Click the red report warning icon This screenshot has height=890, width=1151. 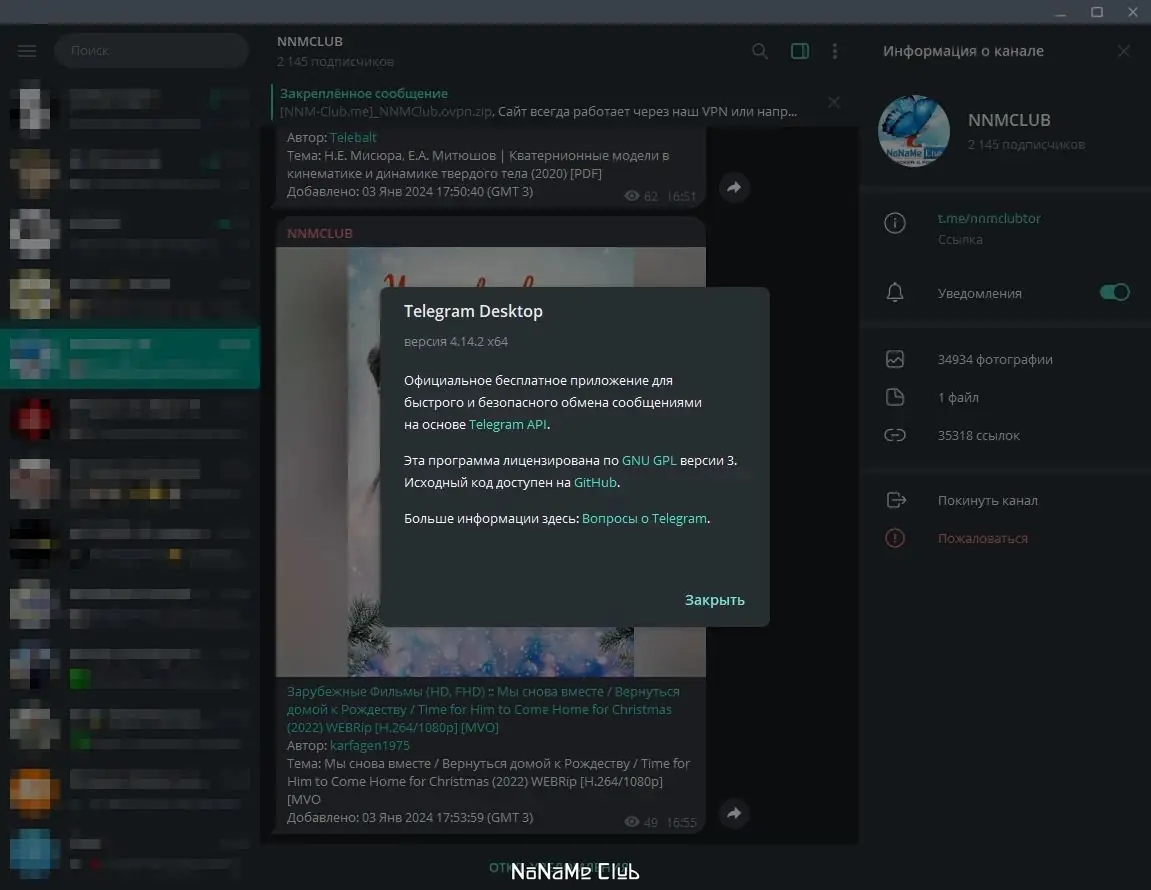[895, 538]
